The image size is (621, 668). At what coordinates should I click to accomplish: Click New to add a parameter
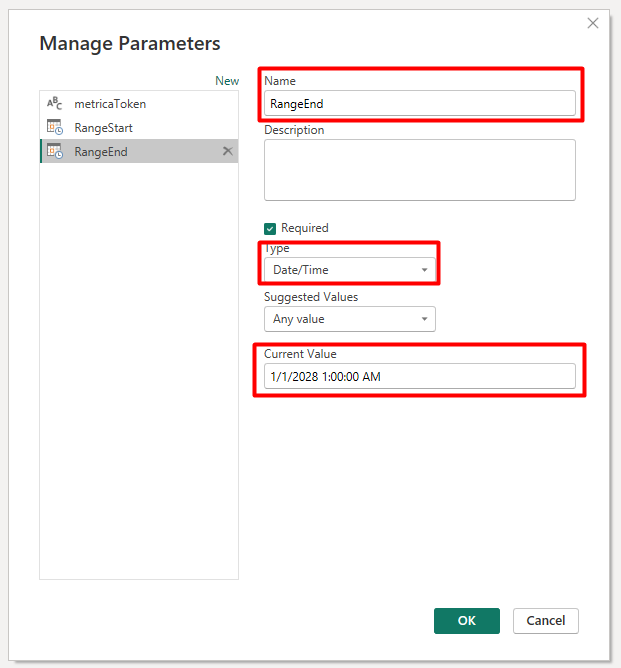tap(227, 81)
